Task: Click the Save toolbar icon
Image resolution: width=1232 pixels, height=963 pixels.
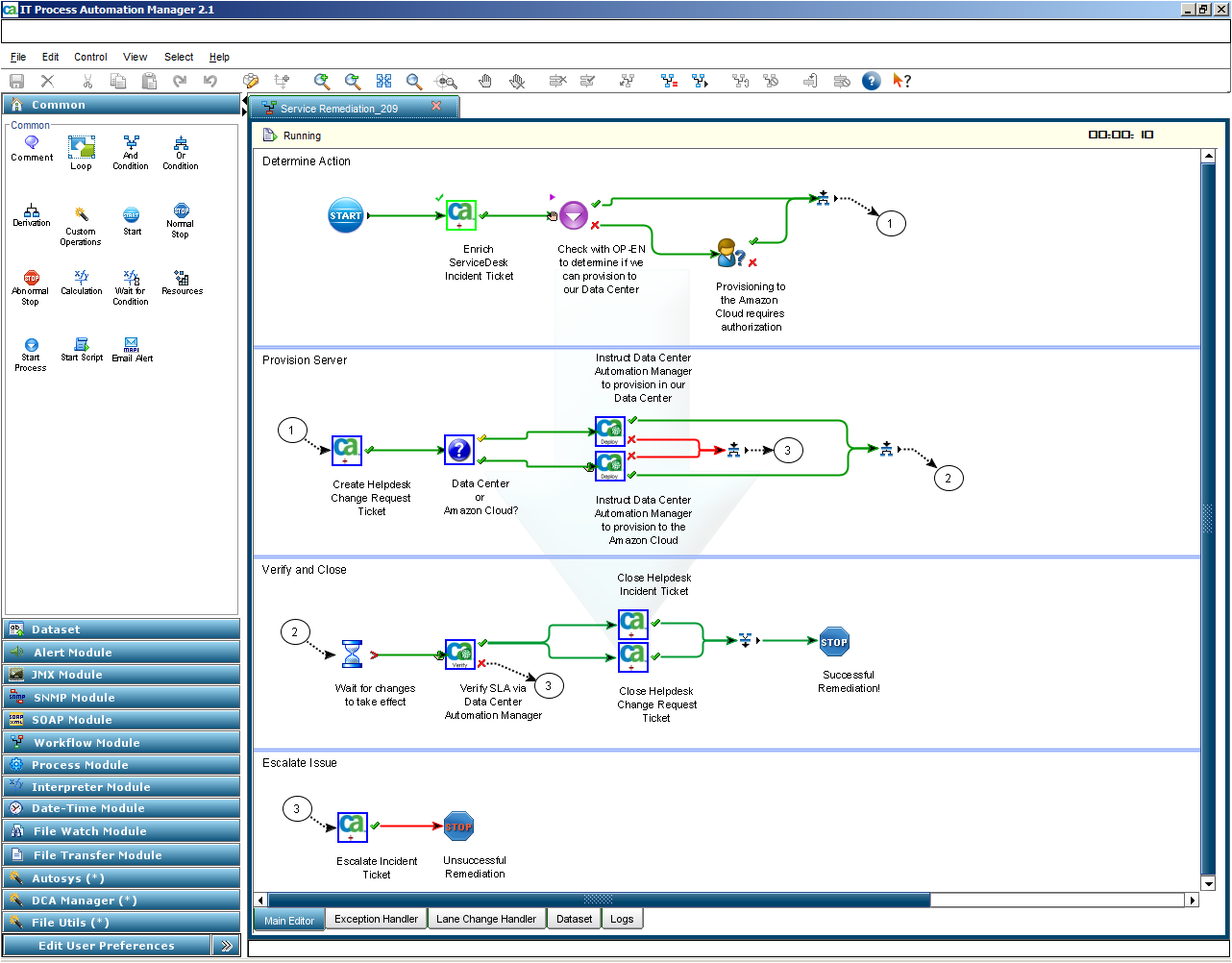Action: click(16, 82)
